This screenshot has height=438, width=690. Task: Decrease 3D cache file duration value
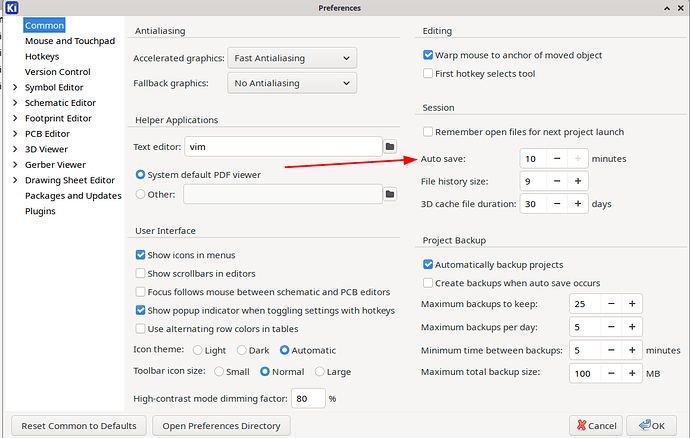(x=555, y=204)
